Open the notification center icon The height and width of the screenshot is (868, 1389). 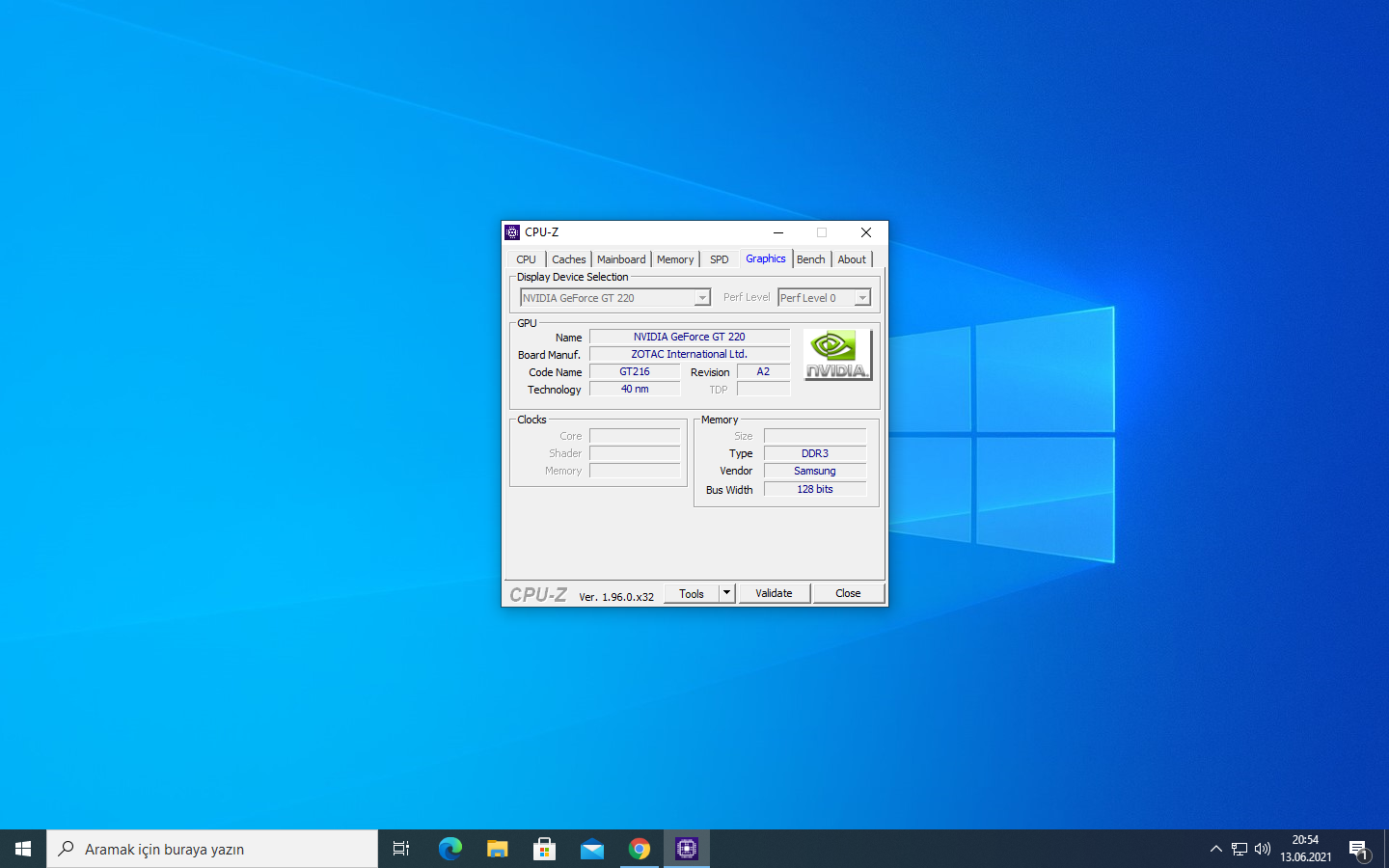point(1358,850)
